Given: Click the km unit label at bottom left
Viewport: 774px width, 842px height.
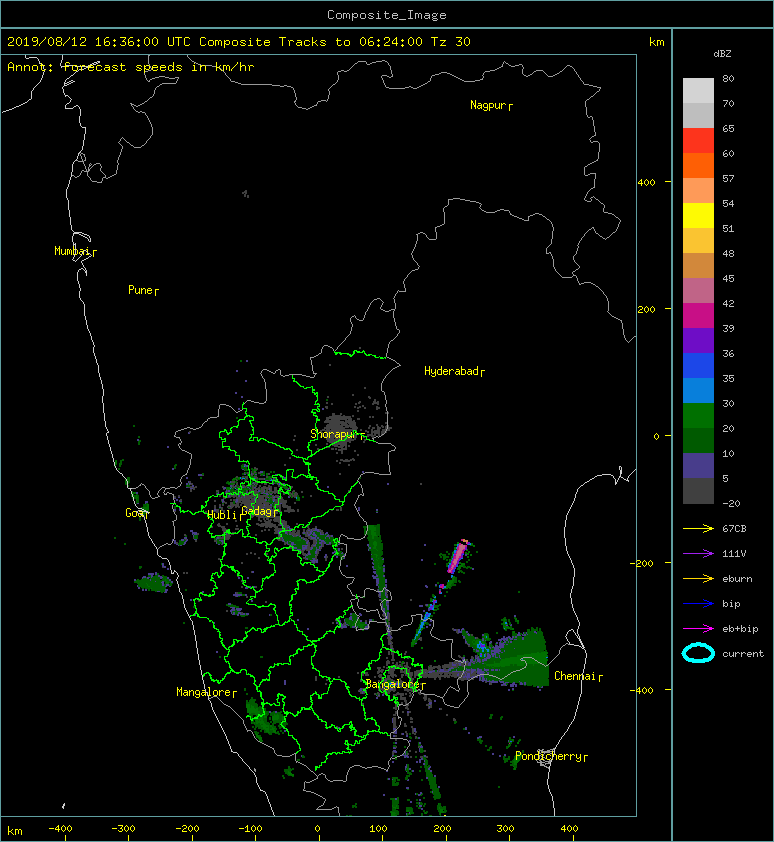Looking at the screenshot, I should pyautogui.click(x=15, y=831).
